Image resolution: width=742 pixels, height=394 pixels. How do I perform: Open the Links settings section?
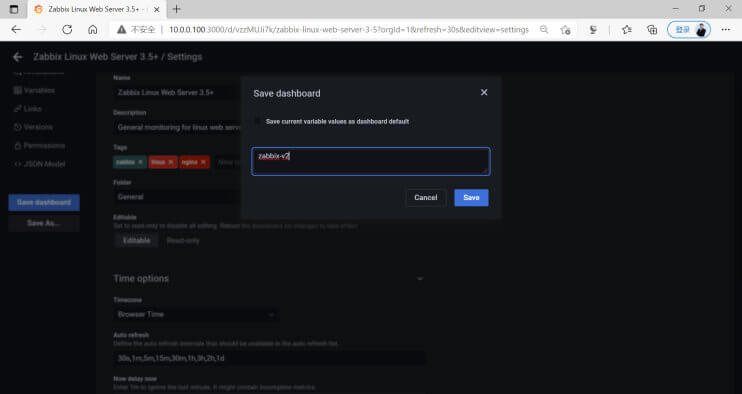pyautogui.click(x=28, y=108)
